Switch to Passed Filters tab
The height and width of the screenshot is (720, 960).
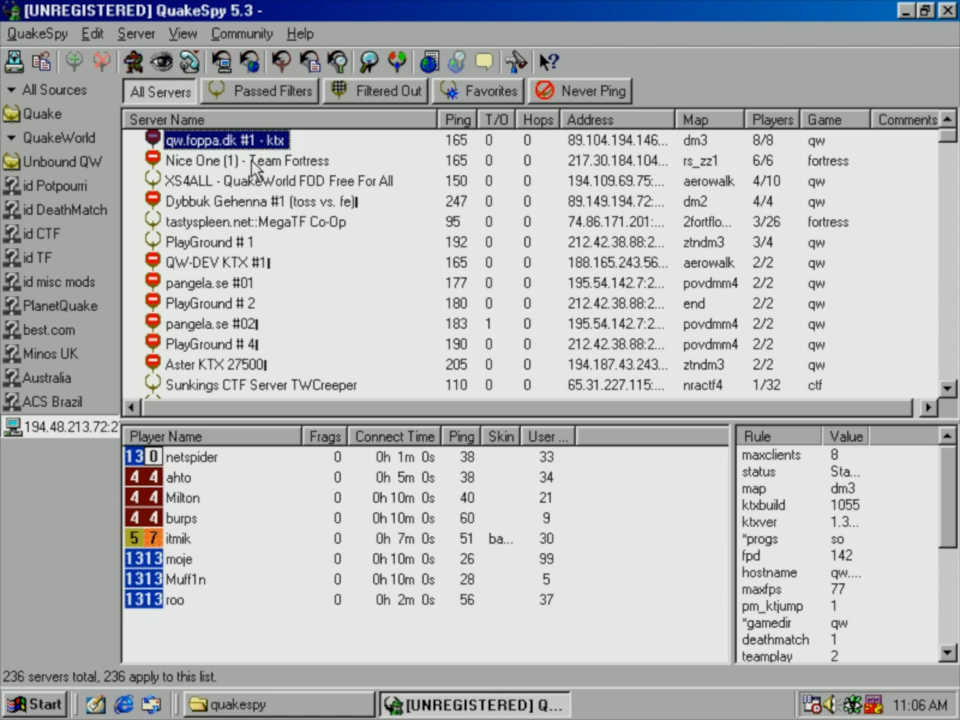[x=260, y=91]
